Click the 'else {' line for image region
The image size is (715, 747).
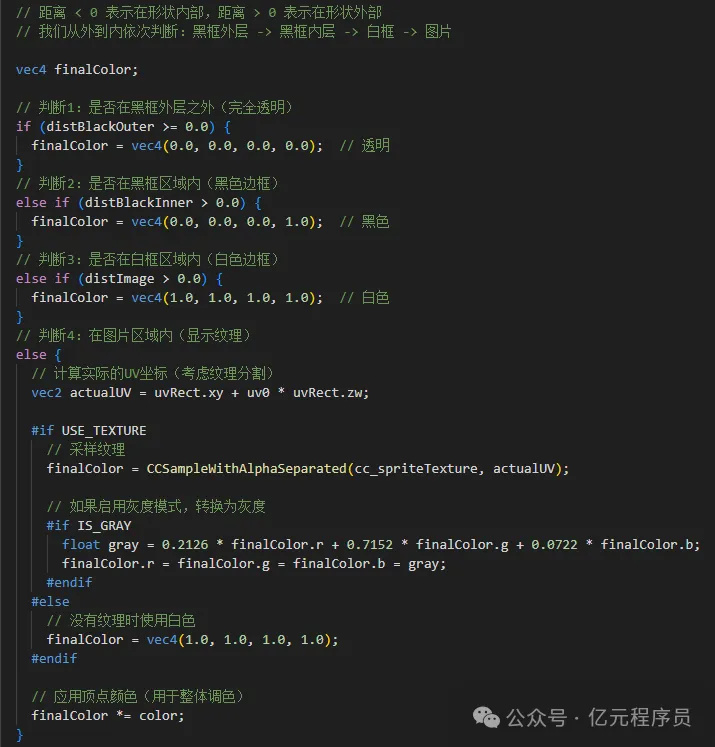pyautogui.click(x=39, y=355)
